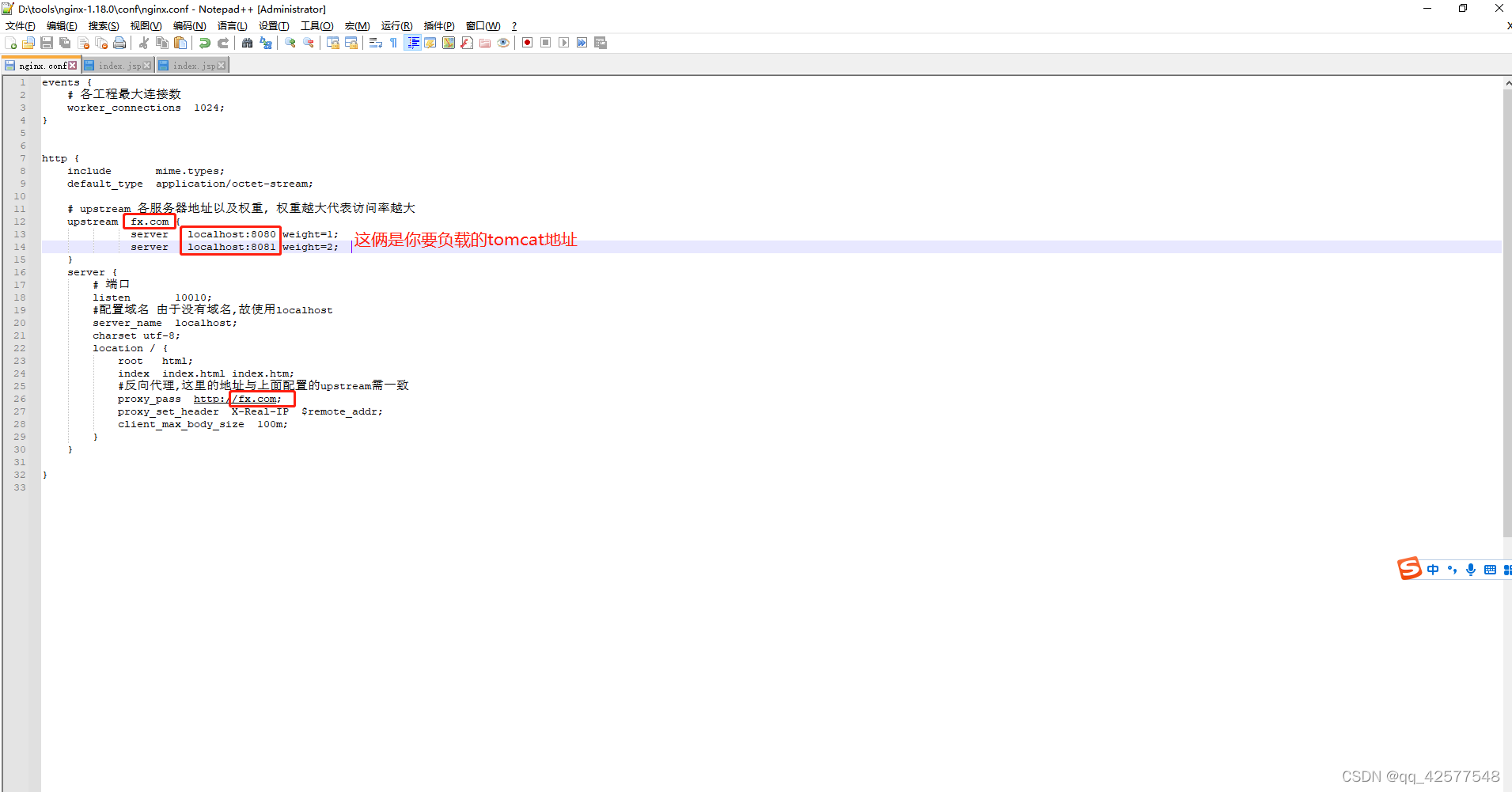Toggle synchronized vertical scrolling
Viewport: 1512px width, 792px height.
333,43
